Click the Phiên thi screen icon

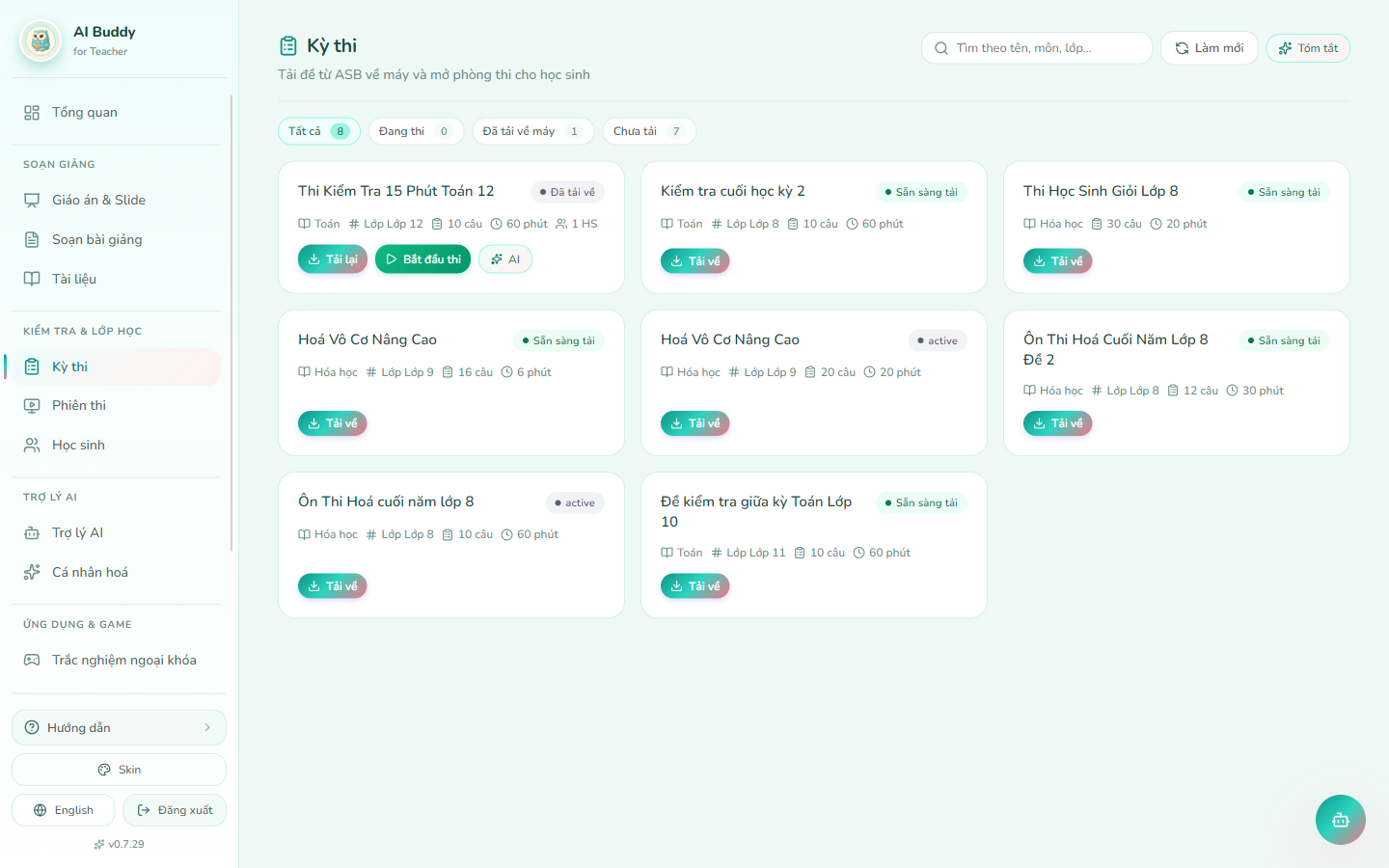32,406
